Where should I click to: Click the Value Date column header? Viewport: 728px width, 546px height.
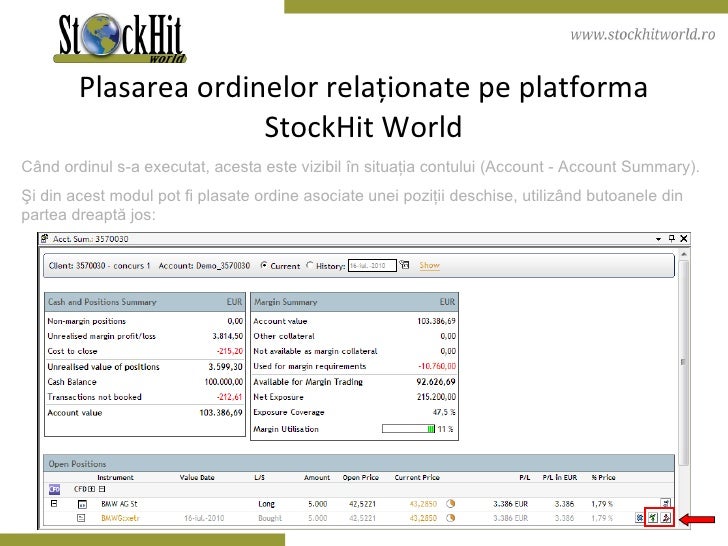pyautogui.click(x=197, y=477)
